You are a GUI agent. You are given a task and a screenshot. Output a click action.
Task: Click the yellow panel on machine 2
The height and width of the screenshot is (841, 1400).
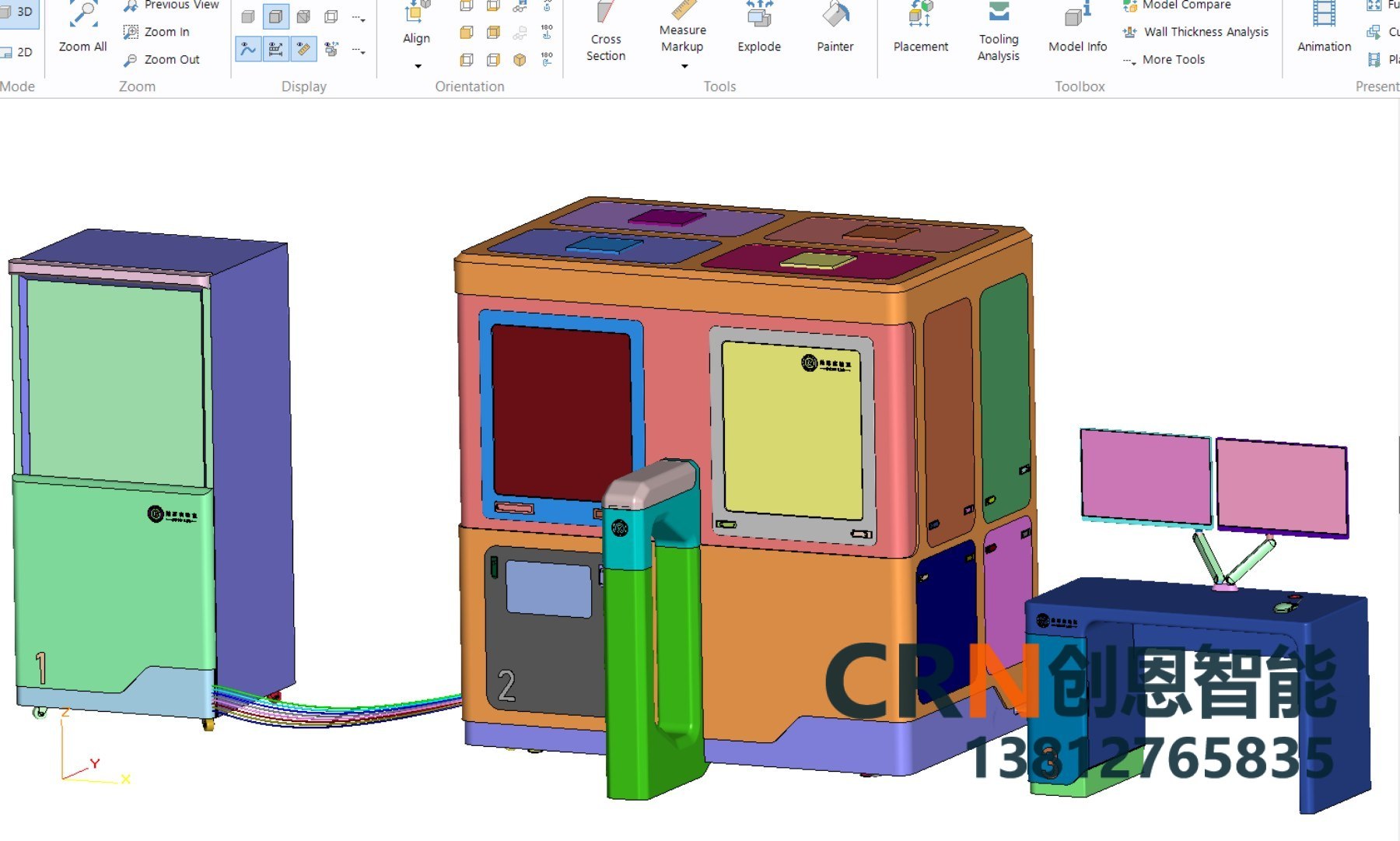[x=792, y=430]
